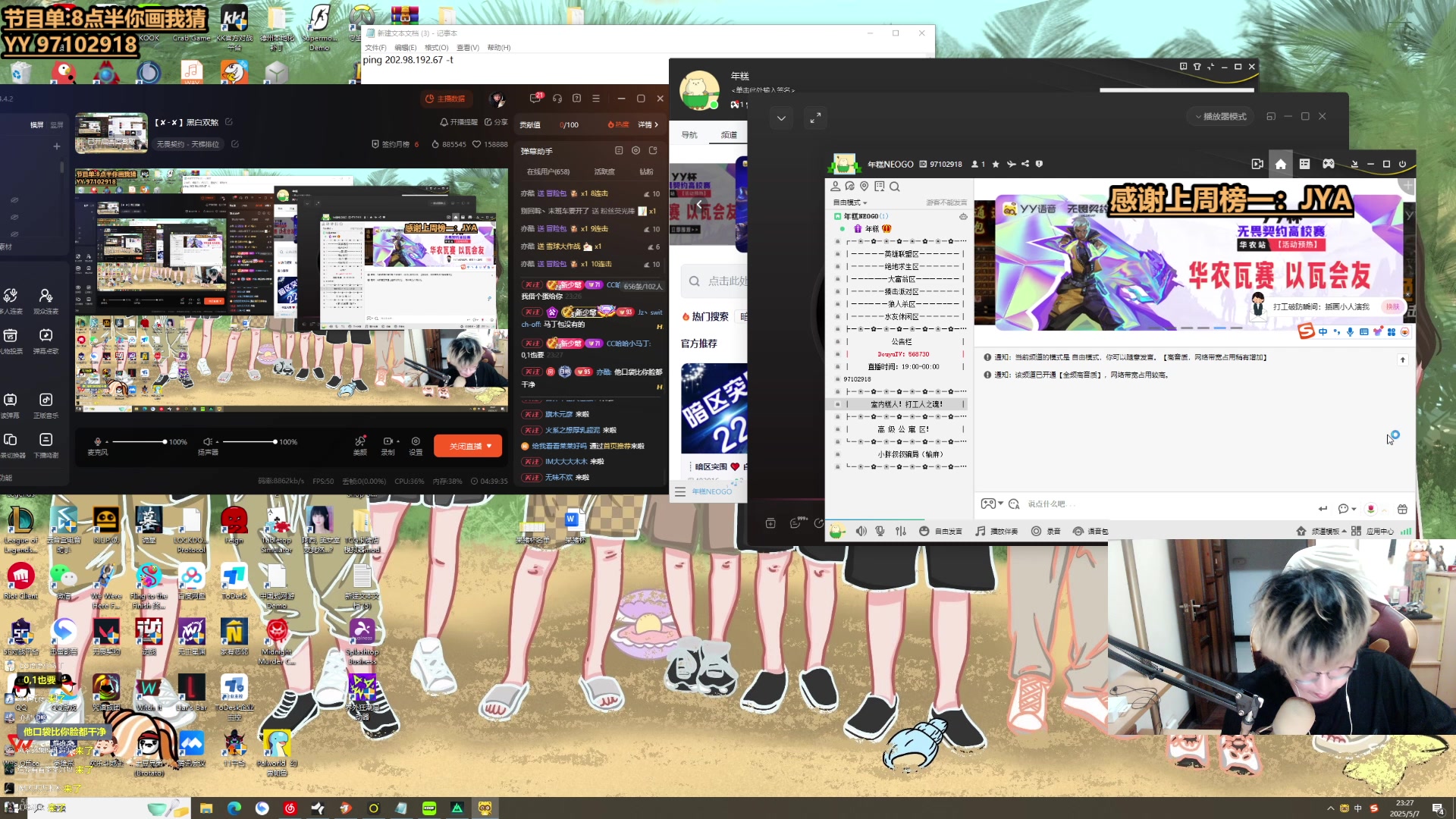Click the speaker volume icon in YY bottom bar

coord(861,532)
